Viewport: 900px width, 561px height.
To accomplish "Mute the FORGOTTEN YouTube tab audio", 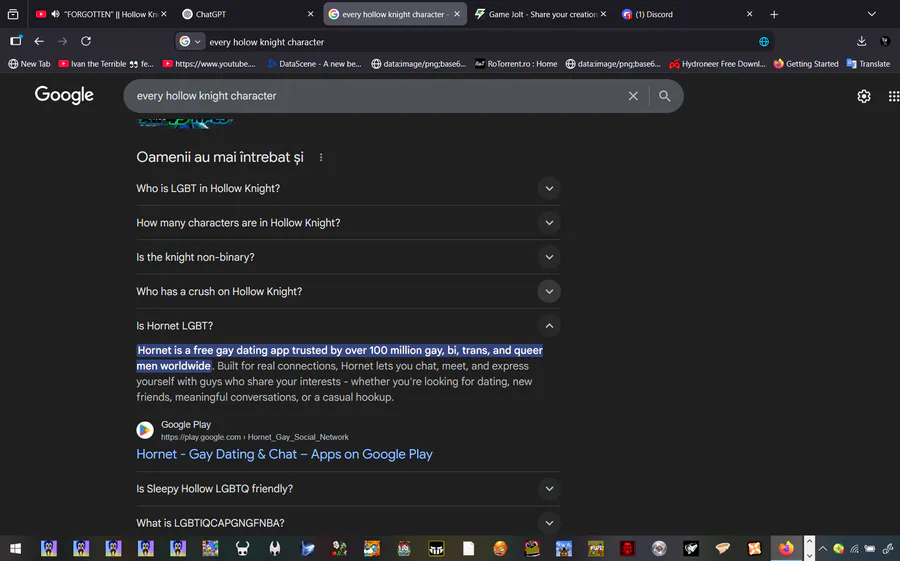I will (55, 14).
